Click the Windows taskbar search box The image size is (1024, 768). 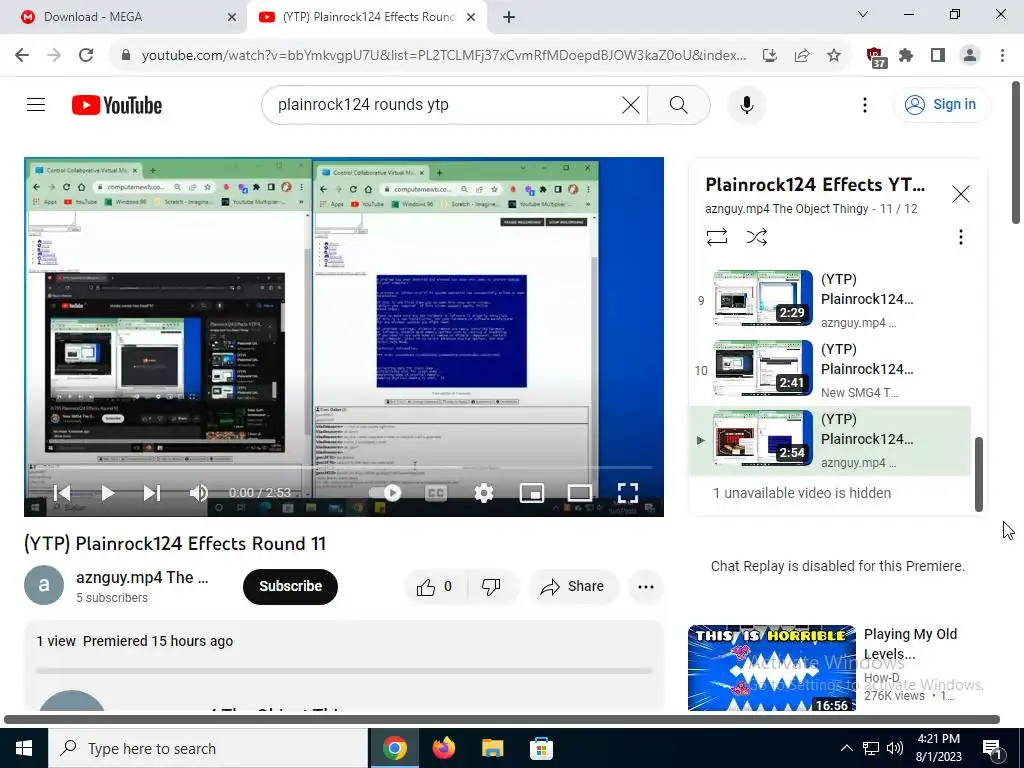click(208, 748)
